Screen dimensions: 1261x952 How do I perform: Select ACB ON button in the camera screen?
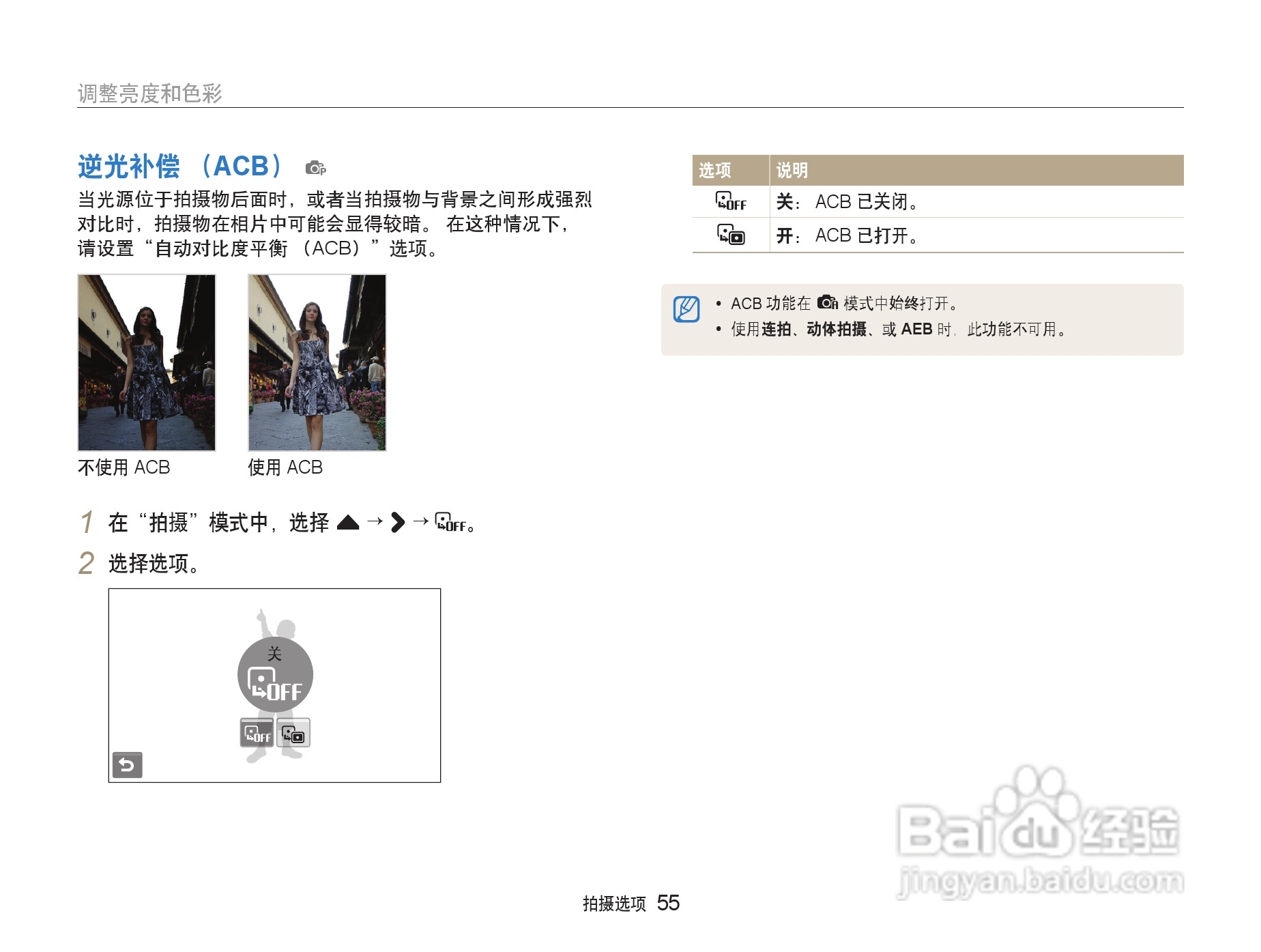pyautogui.click(x=293, y=732)
